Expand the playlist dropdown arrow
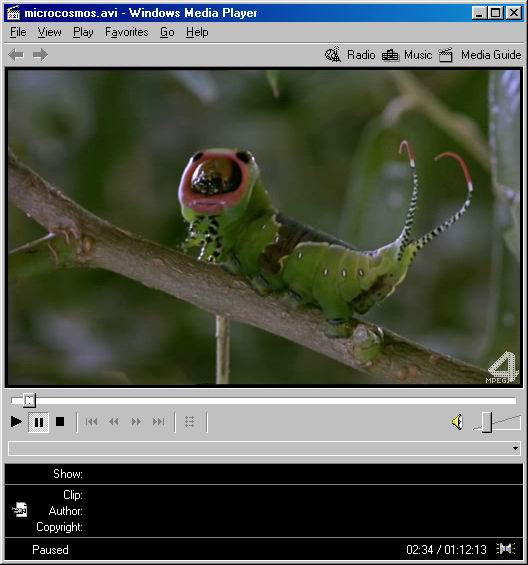The width and height of the screenshot is (528, 565). [x=515, y=449]
